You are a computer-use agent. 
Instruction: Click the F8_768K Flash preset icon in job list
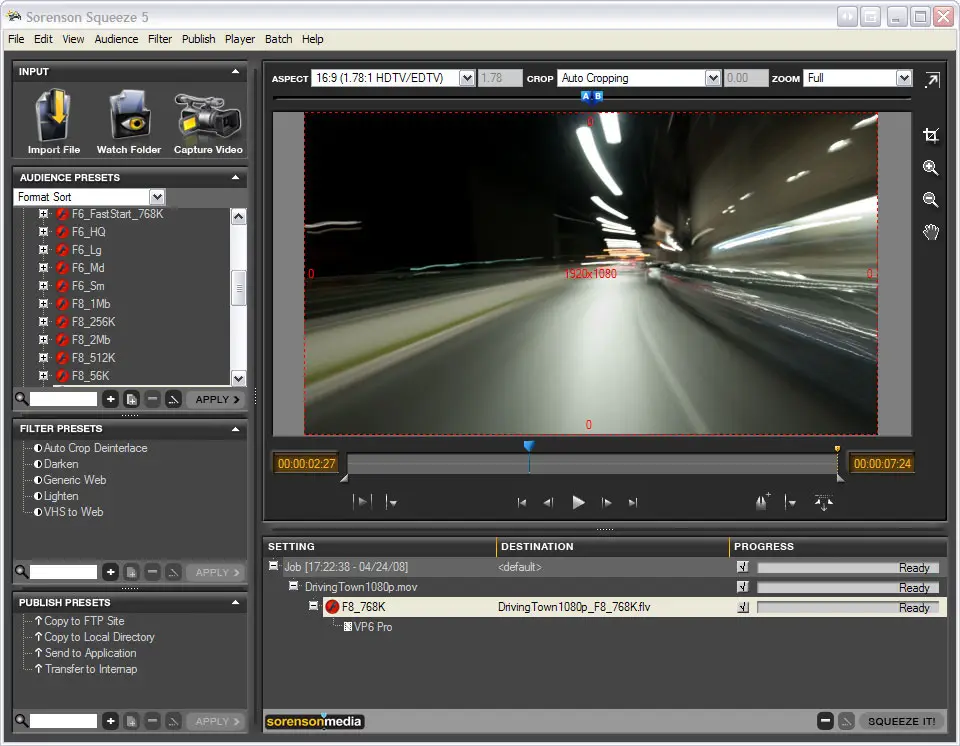coord(332,607)
